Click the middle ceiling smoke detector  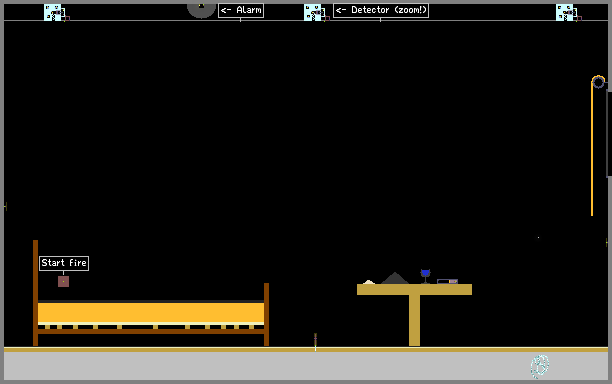(x=316, y=12)
